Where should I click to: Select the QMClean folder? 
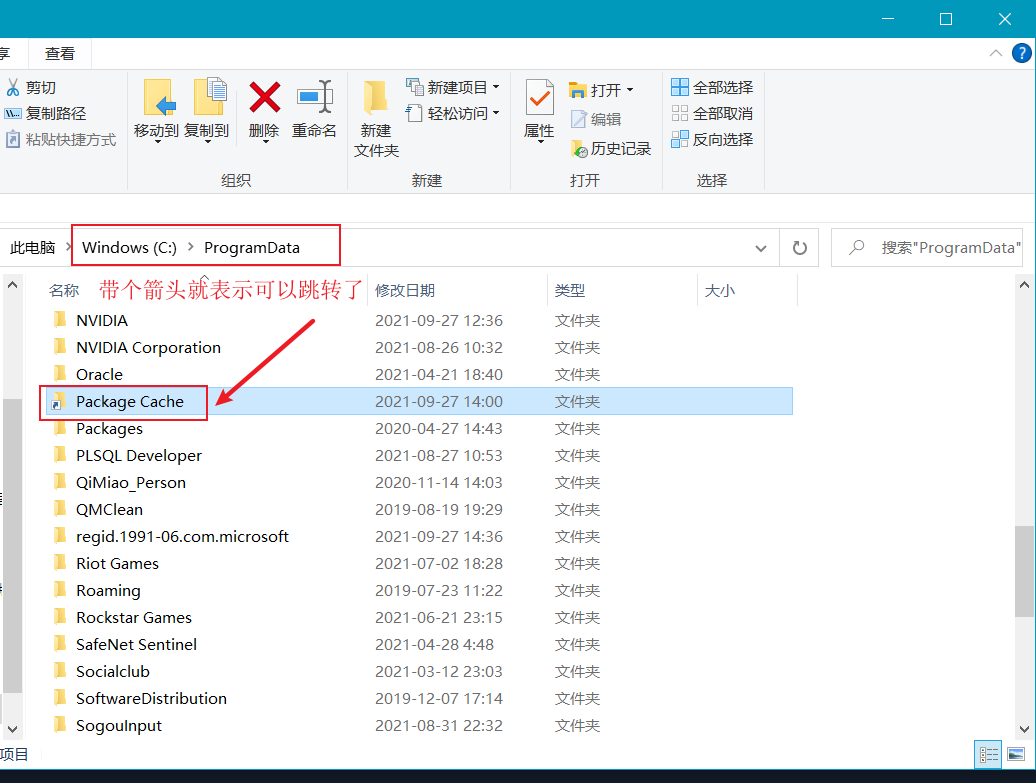(x=109, y=510)
